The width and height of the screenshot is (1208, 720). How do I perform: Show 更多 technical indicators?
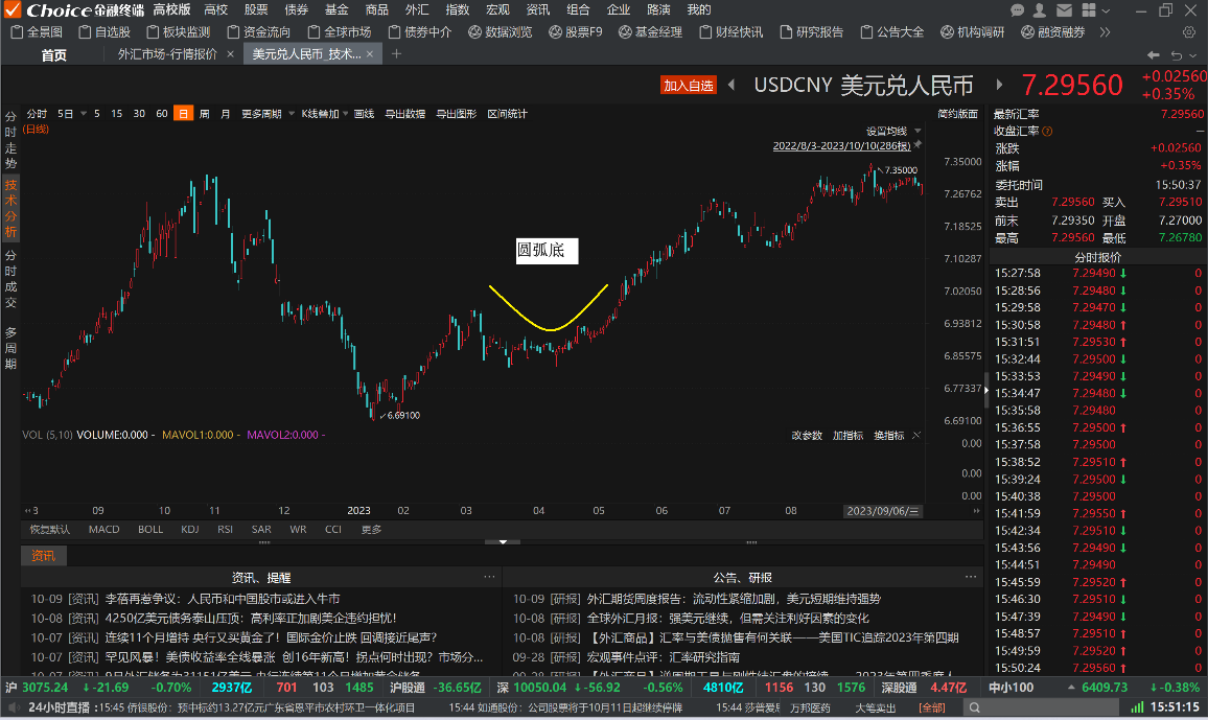click(371, 529)
